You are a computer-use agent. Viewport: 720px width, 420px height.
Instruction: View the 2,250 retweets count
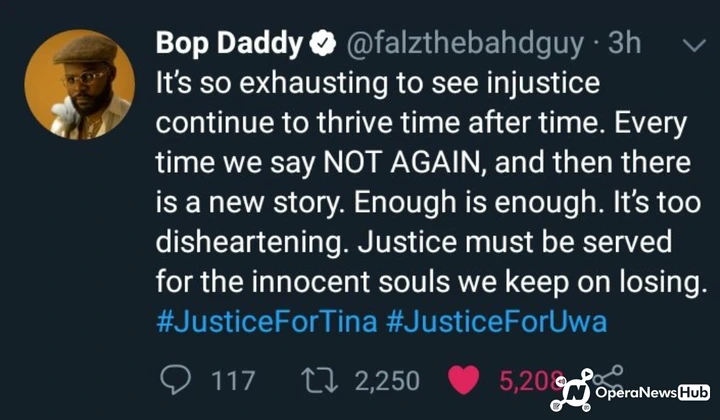pos(387,381)
